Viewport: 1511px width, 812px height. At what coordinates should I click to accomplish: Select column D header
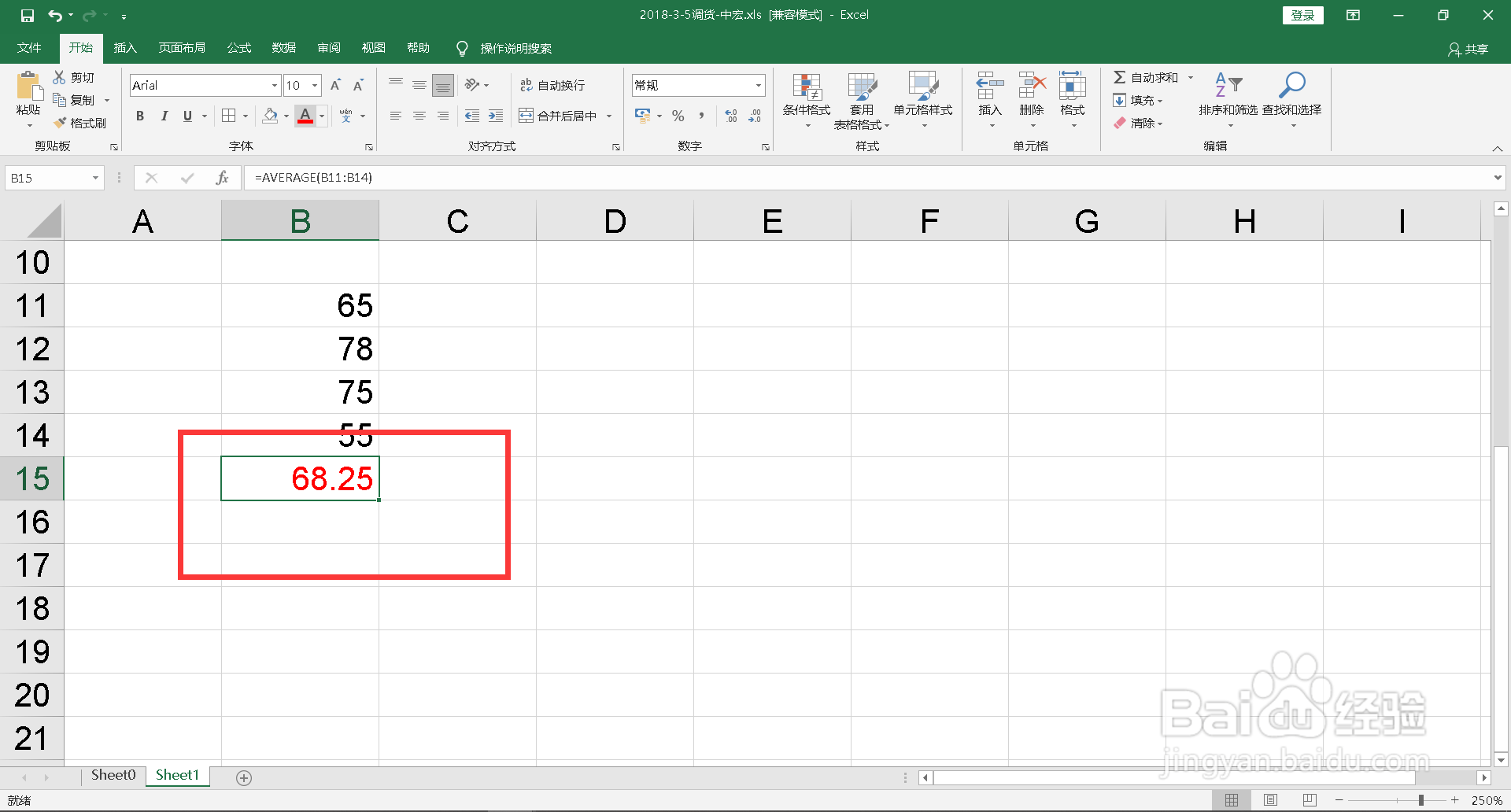(615, 221)
